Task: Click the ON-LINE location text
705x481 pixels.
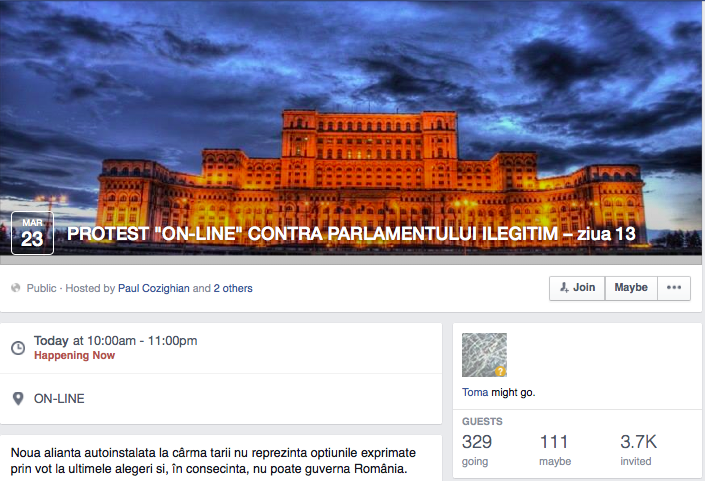Action: coord(59,399)
